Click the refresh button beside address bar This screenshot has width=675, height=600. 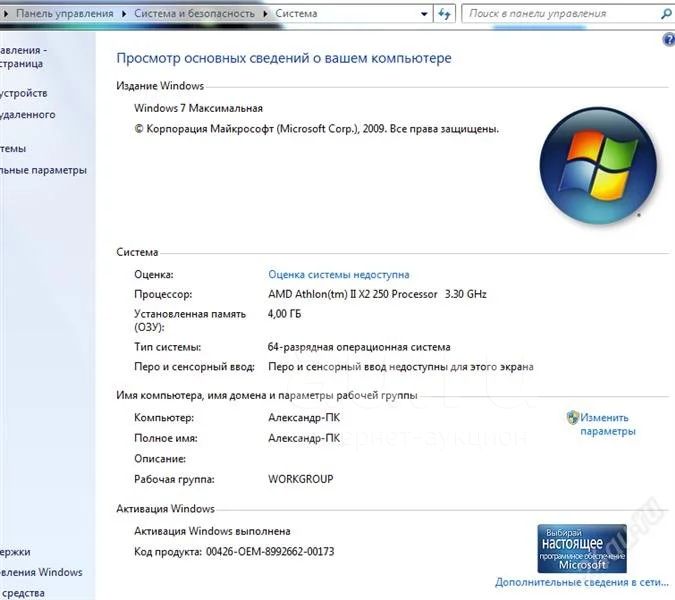444,14
